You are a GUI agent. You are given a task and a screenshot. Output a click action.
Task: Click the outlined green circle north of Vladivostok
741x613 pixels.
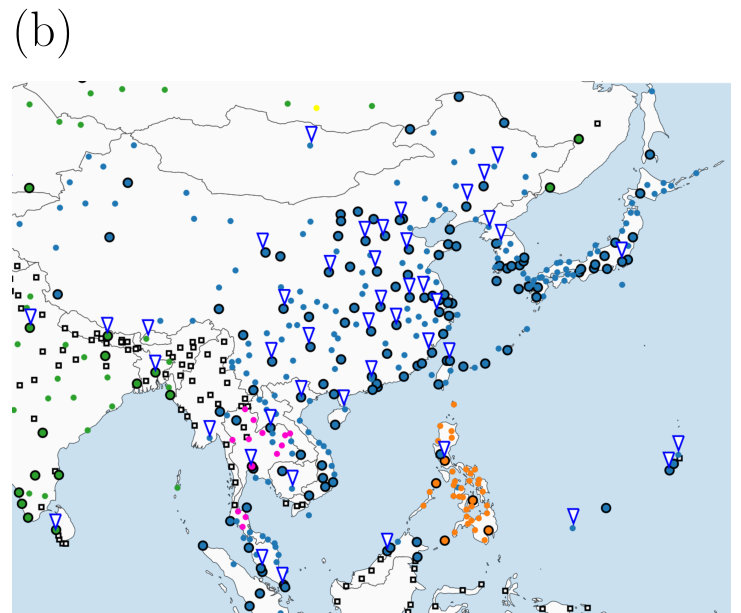[x=578, y=139]
